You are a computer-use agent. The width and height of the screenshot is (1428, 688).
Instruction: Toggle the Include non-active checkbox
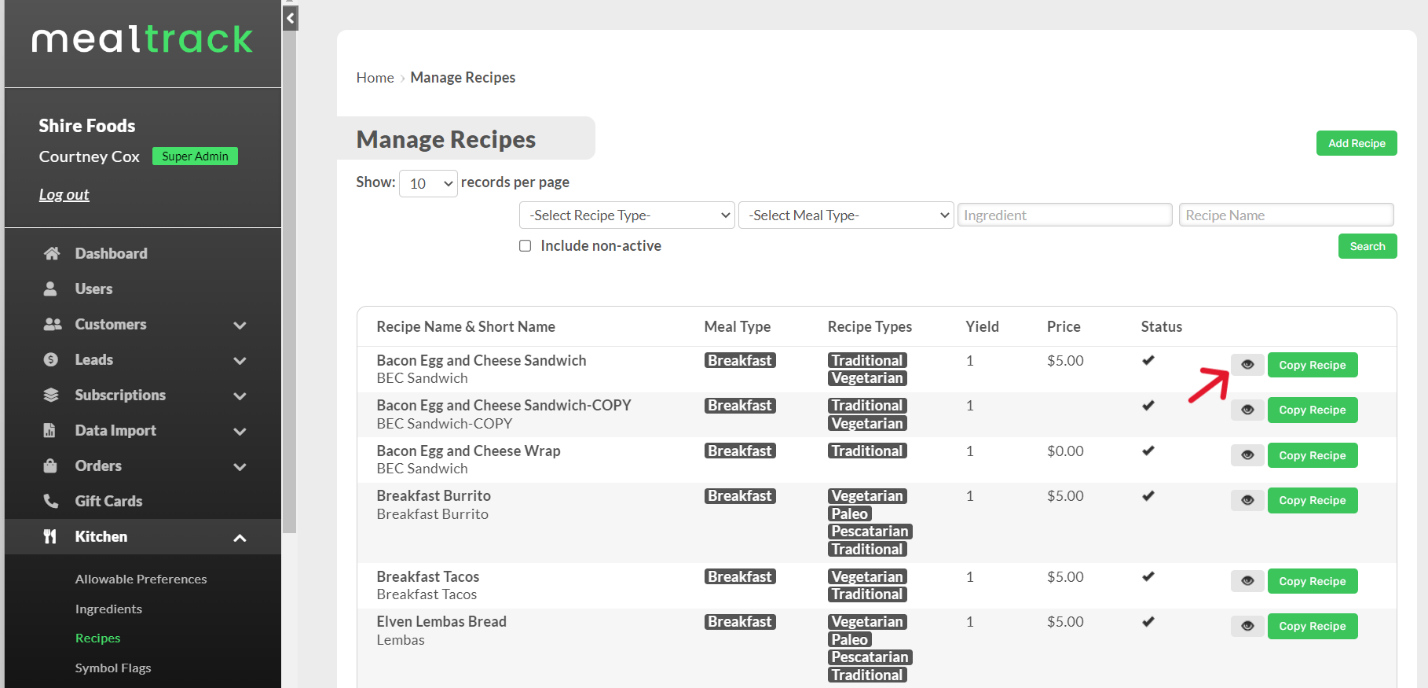click(525, 246)
